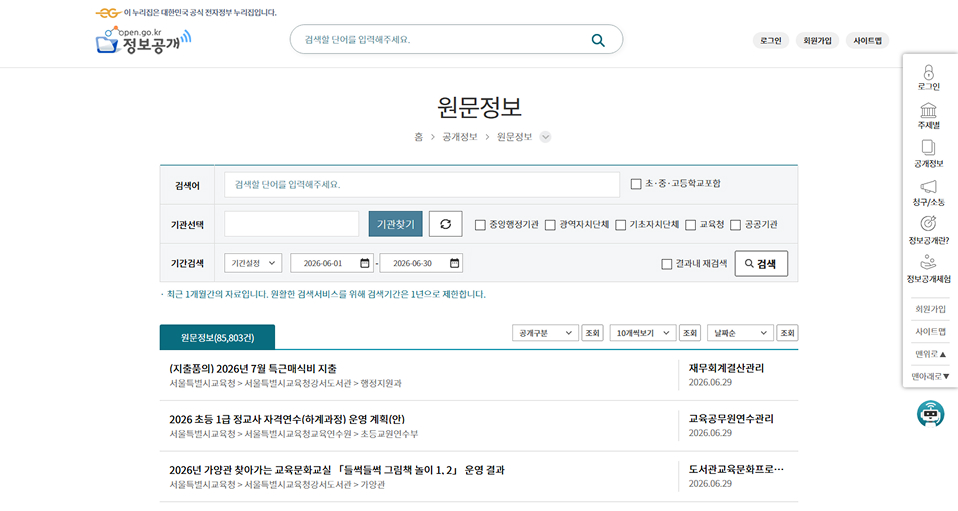Click the e-government eG emblem at top
The image size is (958, 511).
tap(109, 13)
